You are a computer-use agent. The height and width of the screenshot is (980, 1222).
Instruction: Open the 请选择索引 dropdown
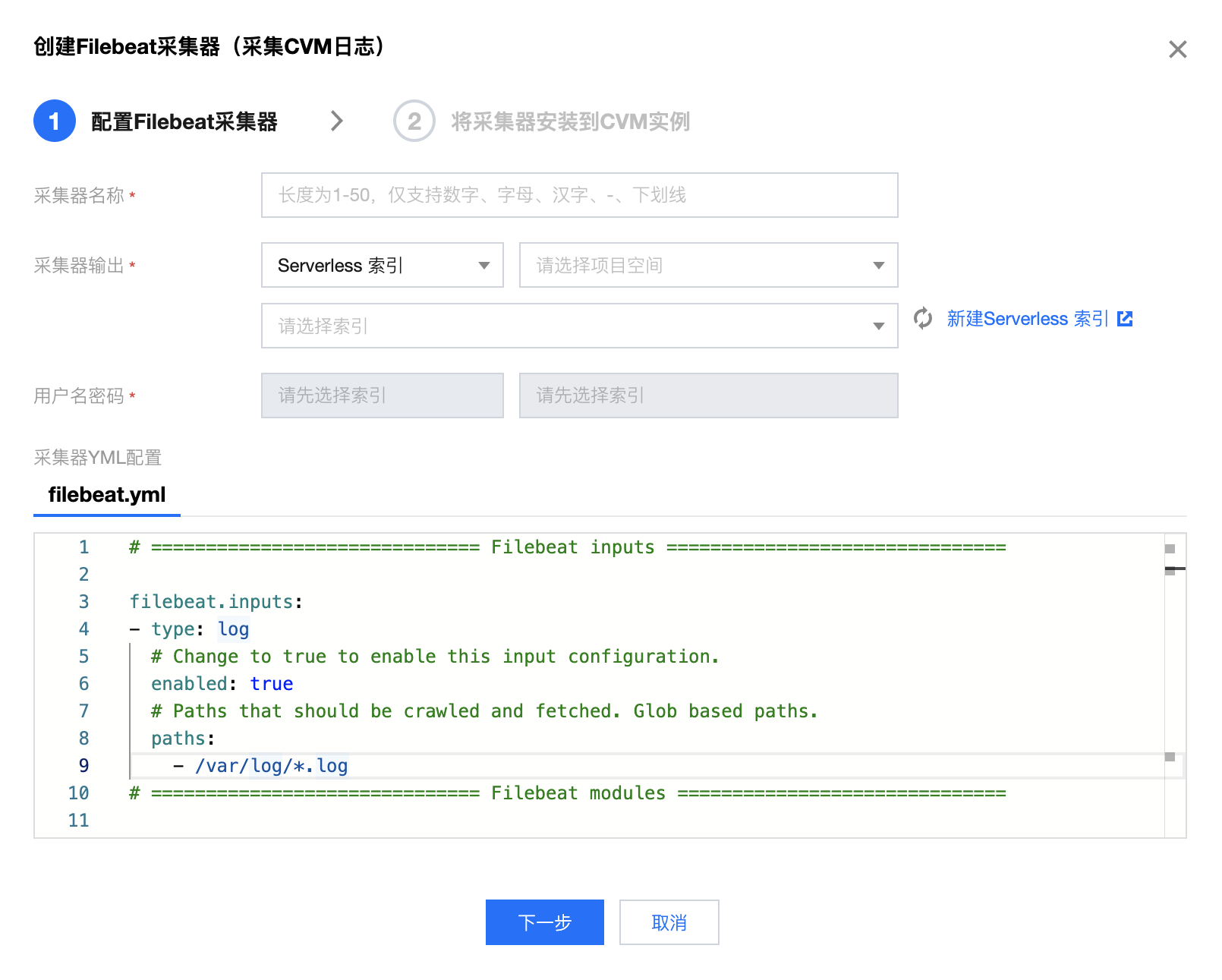click(579, 326)
